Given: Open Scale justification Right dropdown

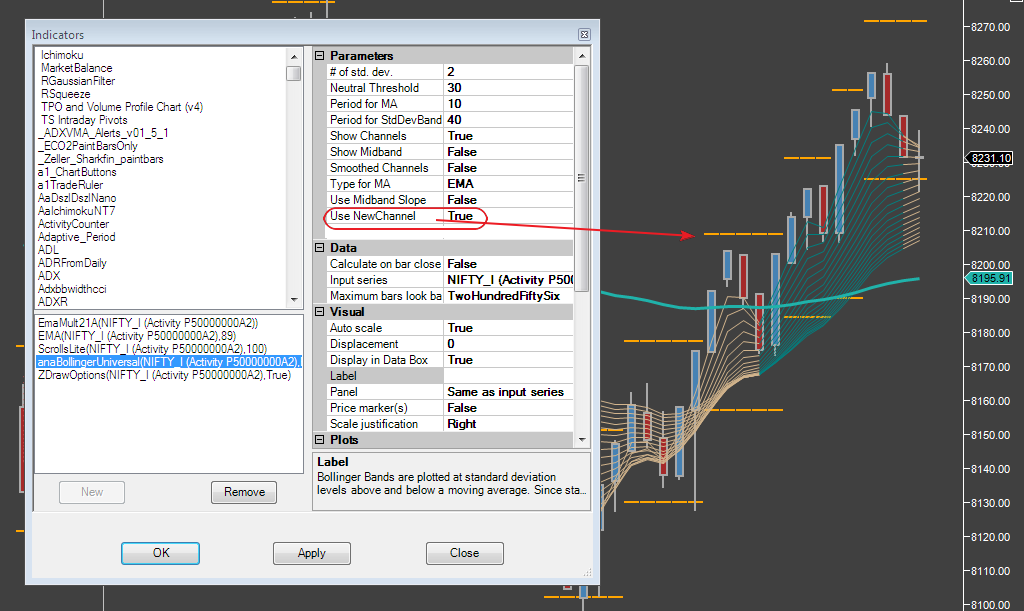Looking at the screenshot, I should (x=508, y=424).
